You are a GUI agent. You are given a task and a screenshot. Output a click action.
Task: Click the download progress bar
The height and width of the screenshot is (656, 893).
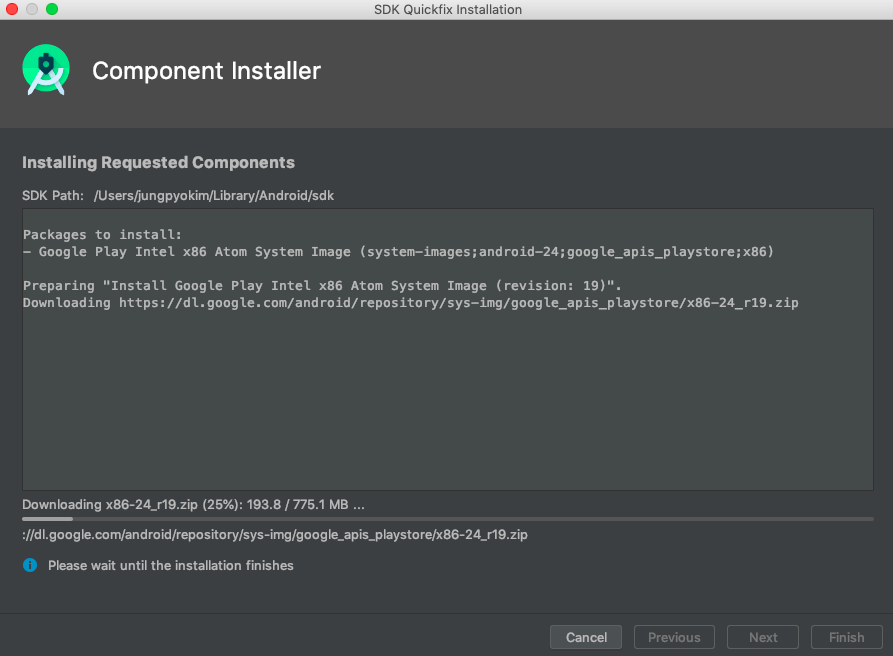point(447,519)
